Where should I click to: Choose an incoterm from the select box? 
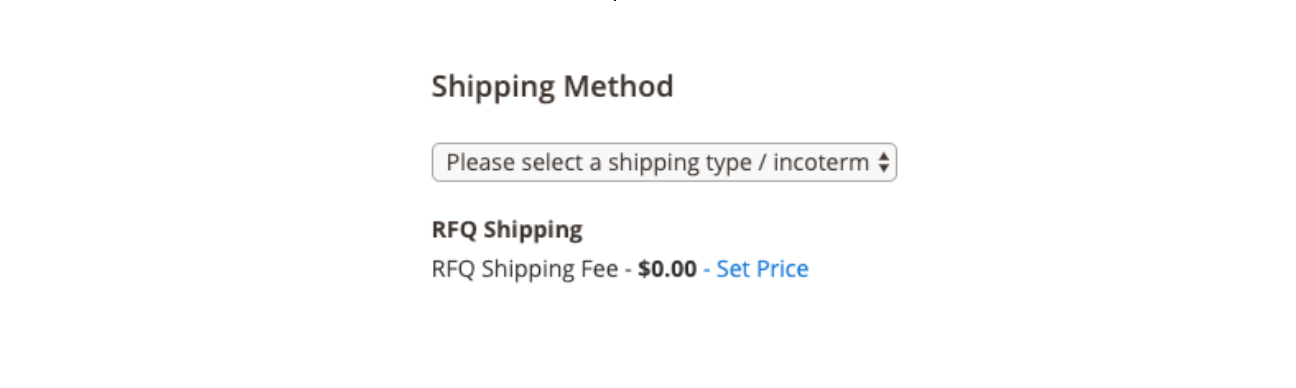(664, 162)
